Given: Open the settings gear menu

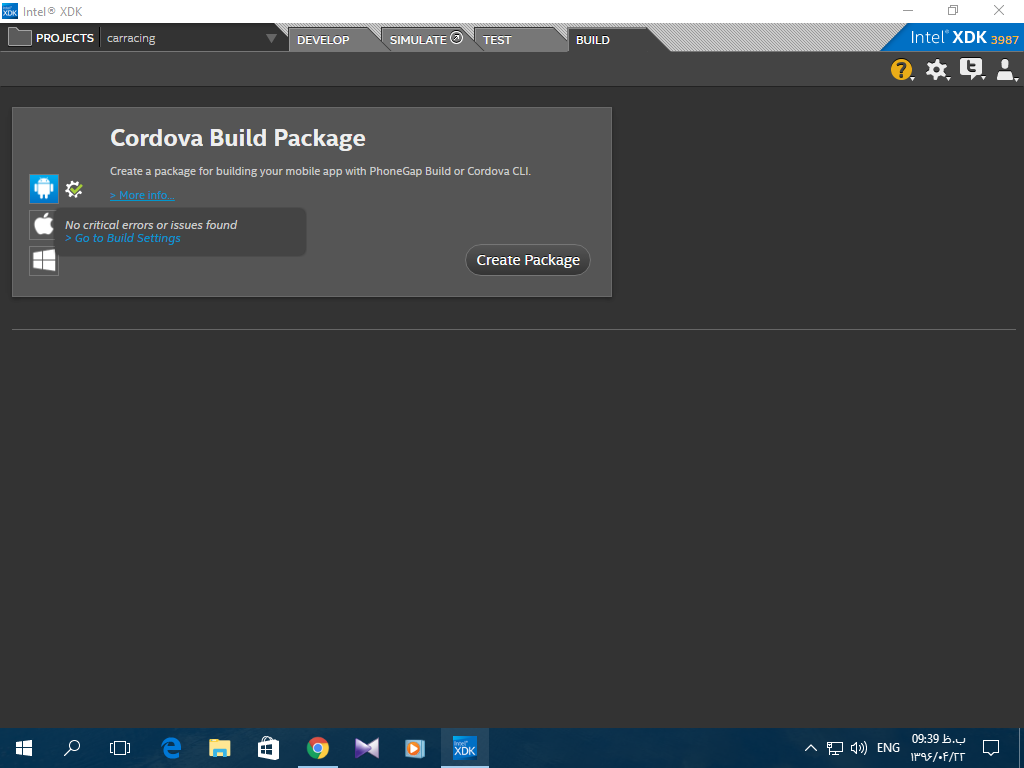Looking at the screenshot, I should [x=937, y=69].
